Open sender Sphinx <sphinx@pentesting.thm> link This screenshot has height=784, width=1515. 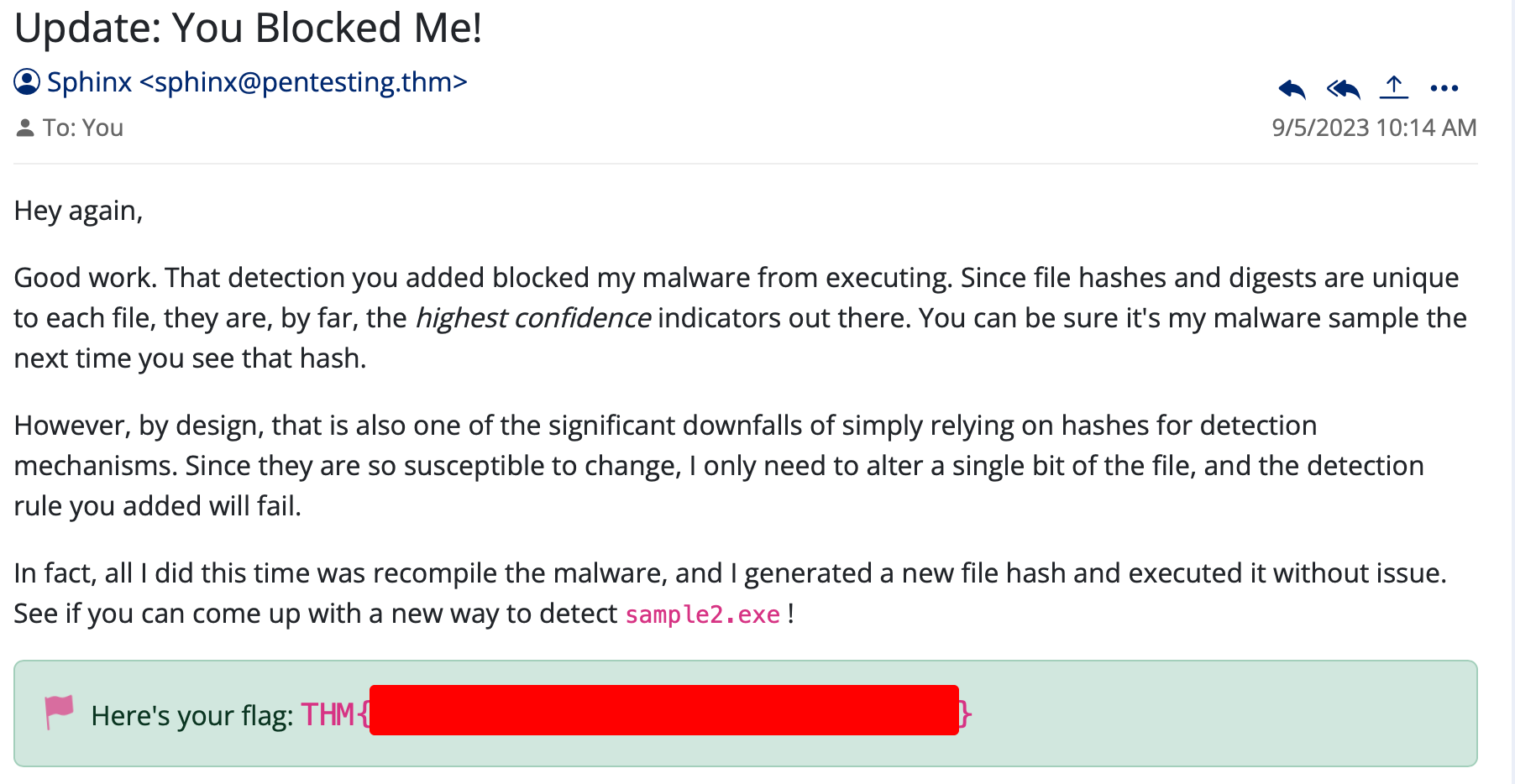257,82
